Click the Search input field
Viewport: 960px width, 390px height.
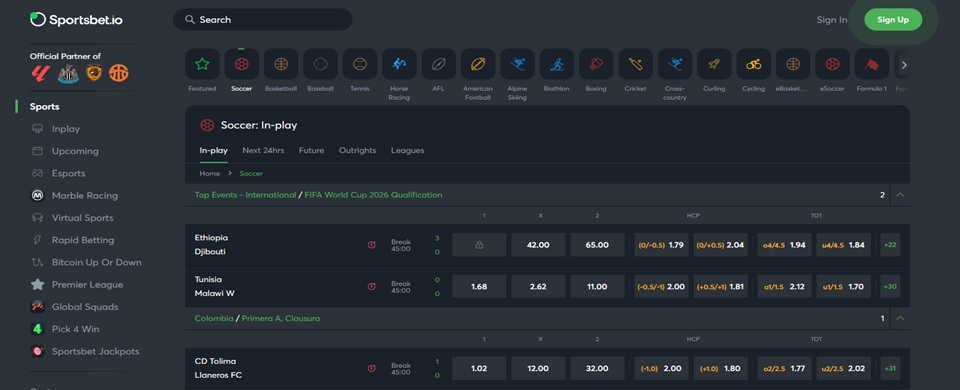click(263, 20)
